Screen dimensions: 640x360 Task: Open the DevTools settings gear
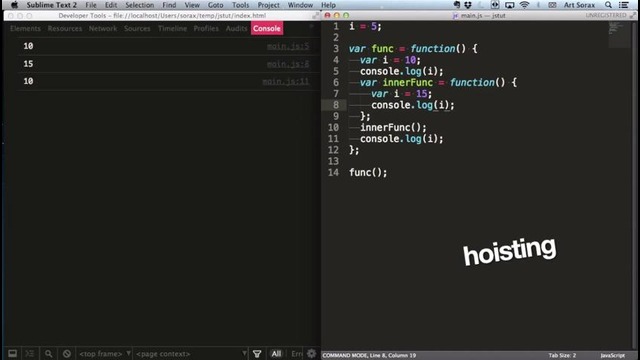[x=311, y=353]
